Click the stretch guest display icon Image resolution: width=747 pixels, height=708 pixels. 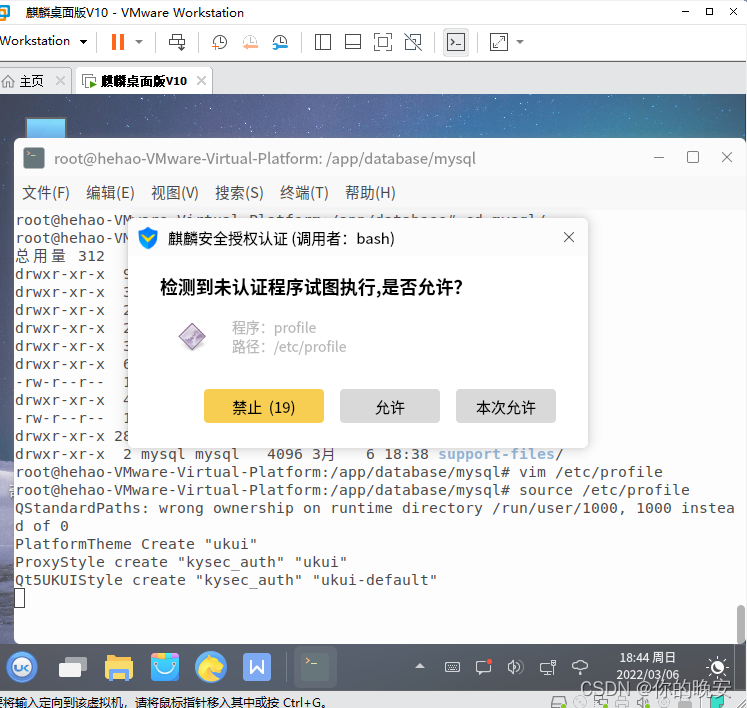499,42
